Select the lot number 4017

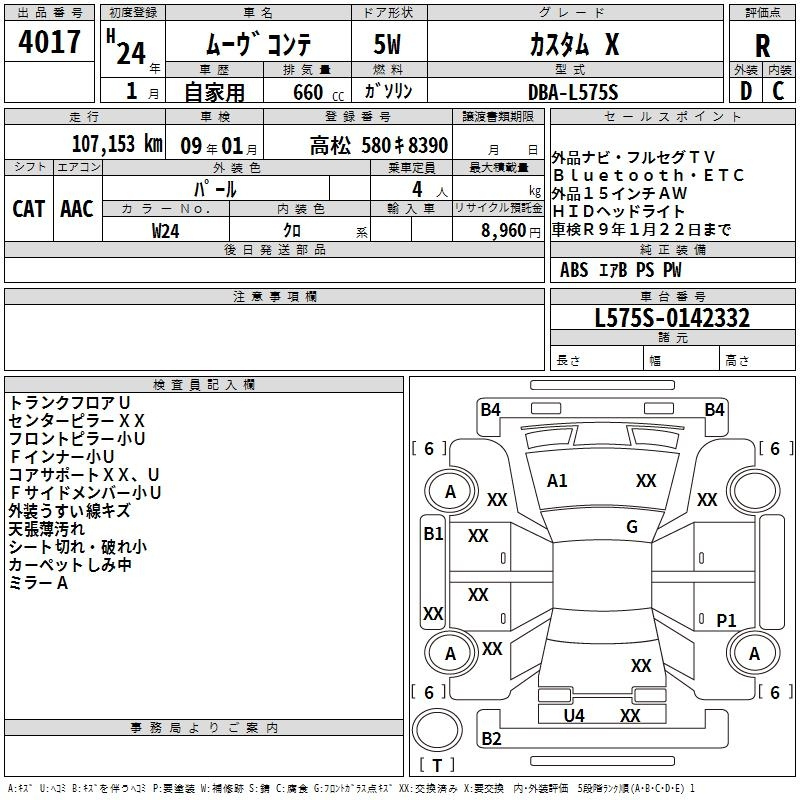(x=49, y=42)
